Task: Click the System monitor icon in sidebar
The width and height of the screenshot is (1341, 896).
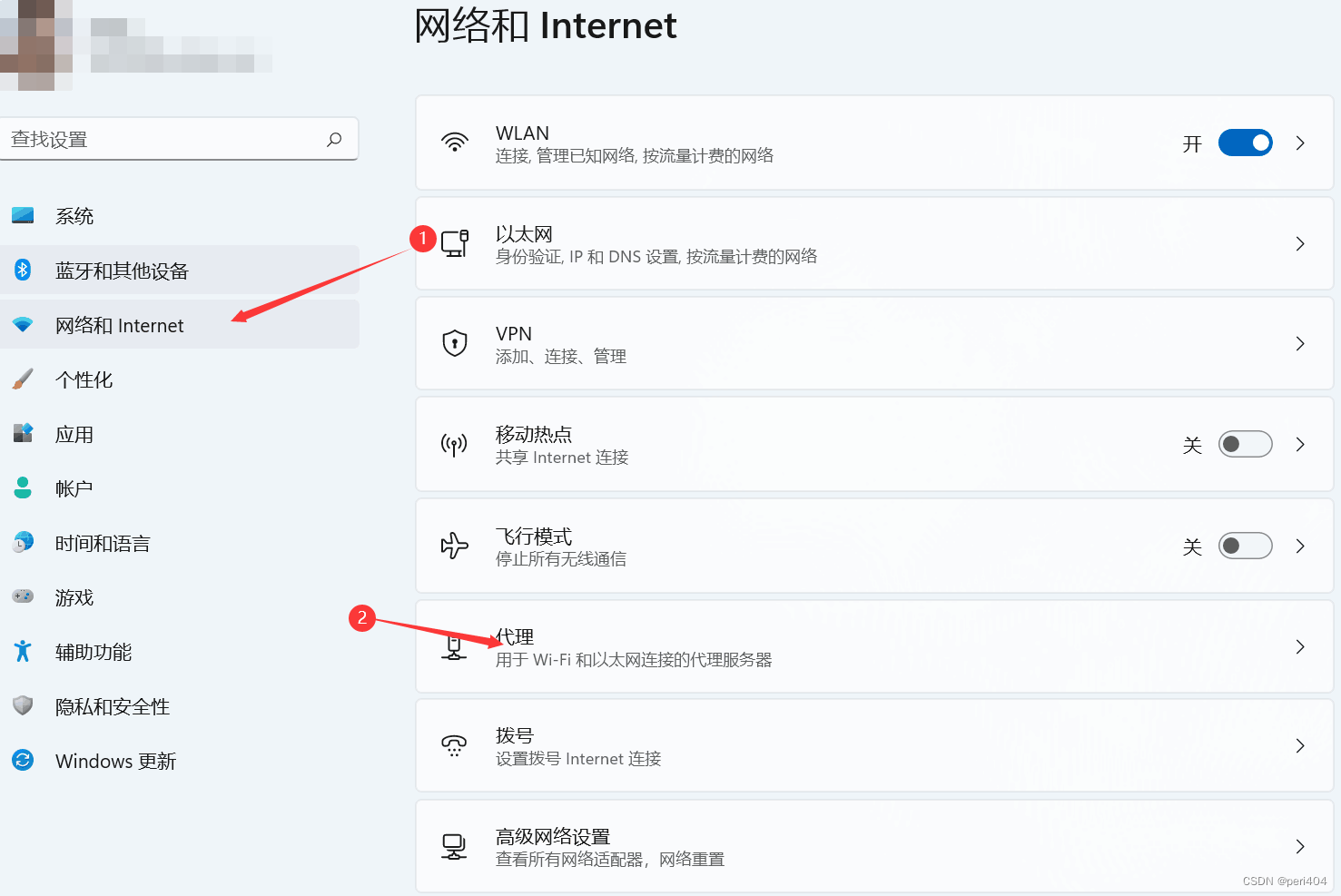Action: click(23, 215)
